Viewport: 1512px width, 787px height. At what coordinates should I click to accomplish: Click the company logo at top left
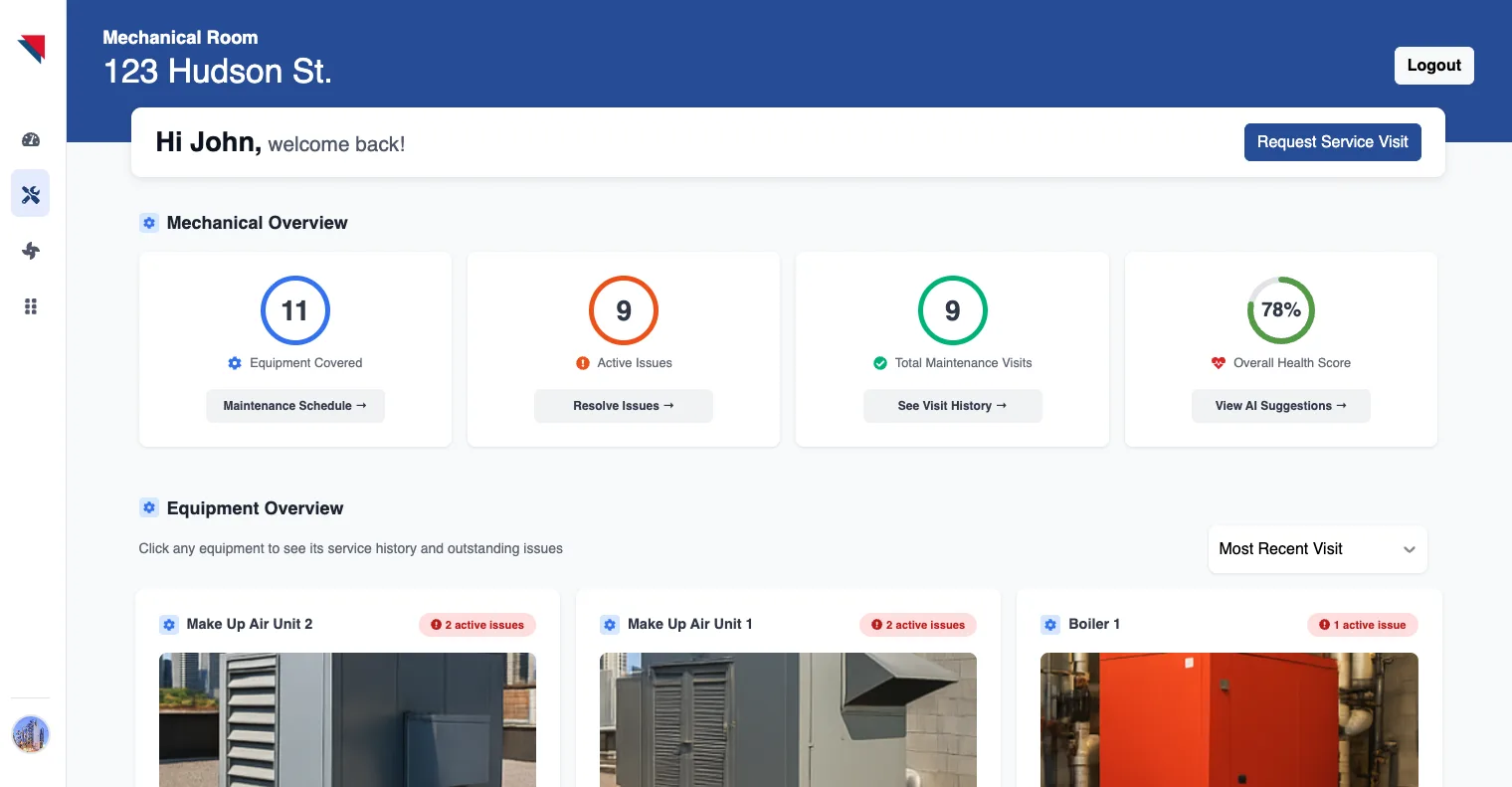(30, 48)
